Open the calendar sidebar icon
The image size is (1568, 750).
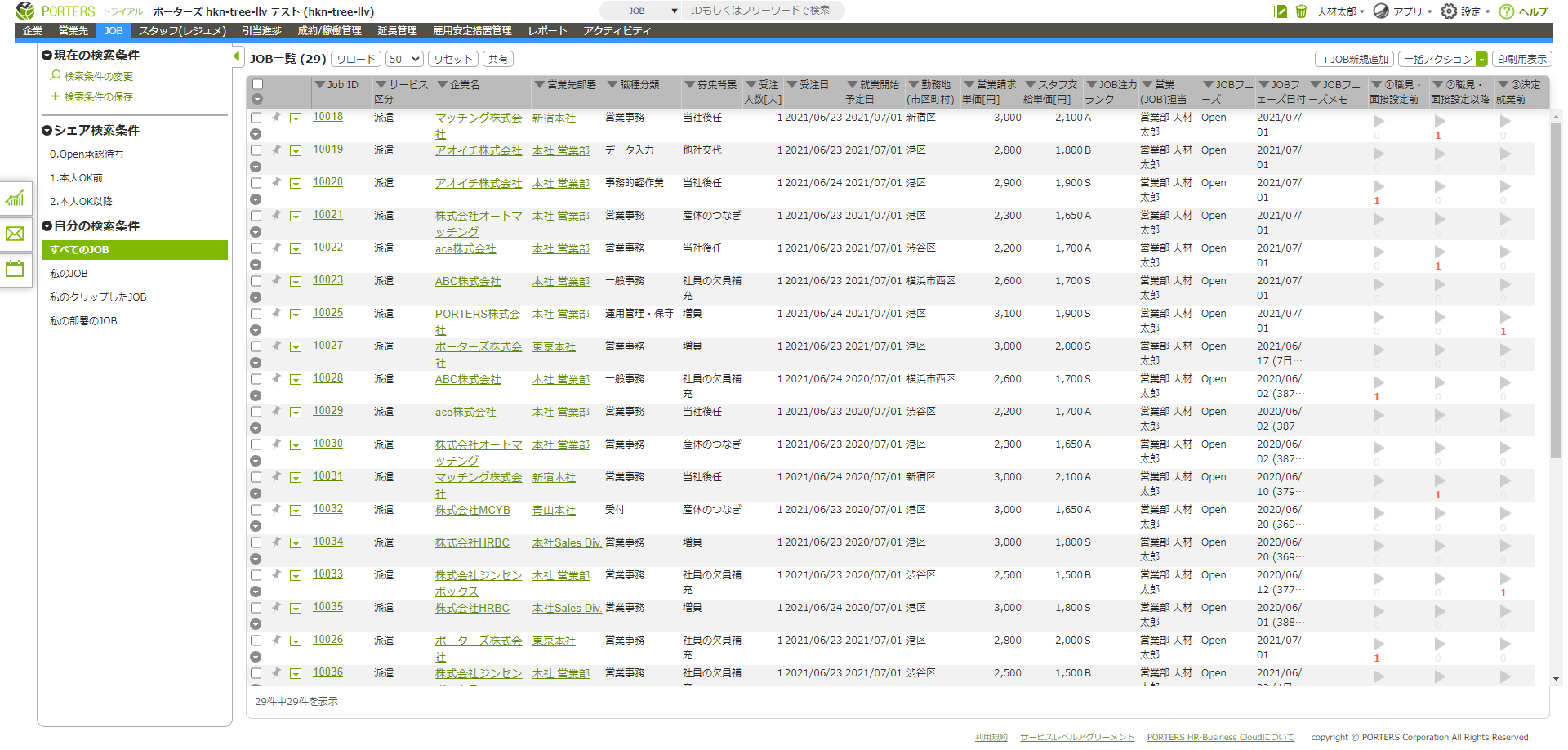[16, 269]
